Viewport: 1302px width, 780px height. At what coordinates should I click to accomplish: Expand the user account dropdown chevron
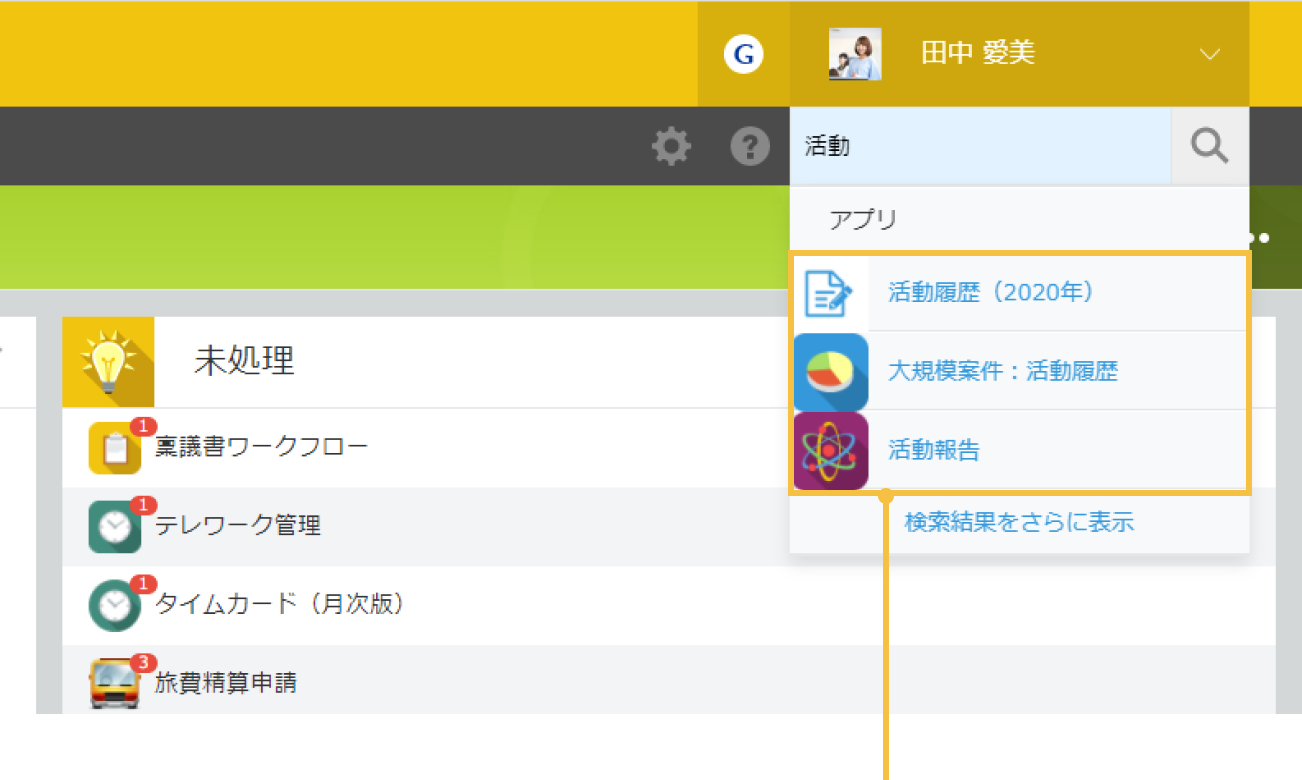tap(1209, 55)
